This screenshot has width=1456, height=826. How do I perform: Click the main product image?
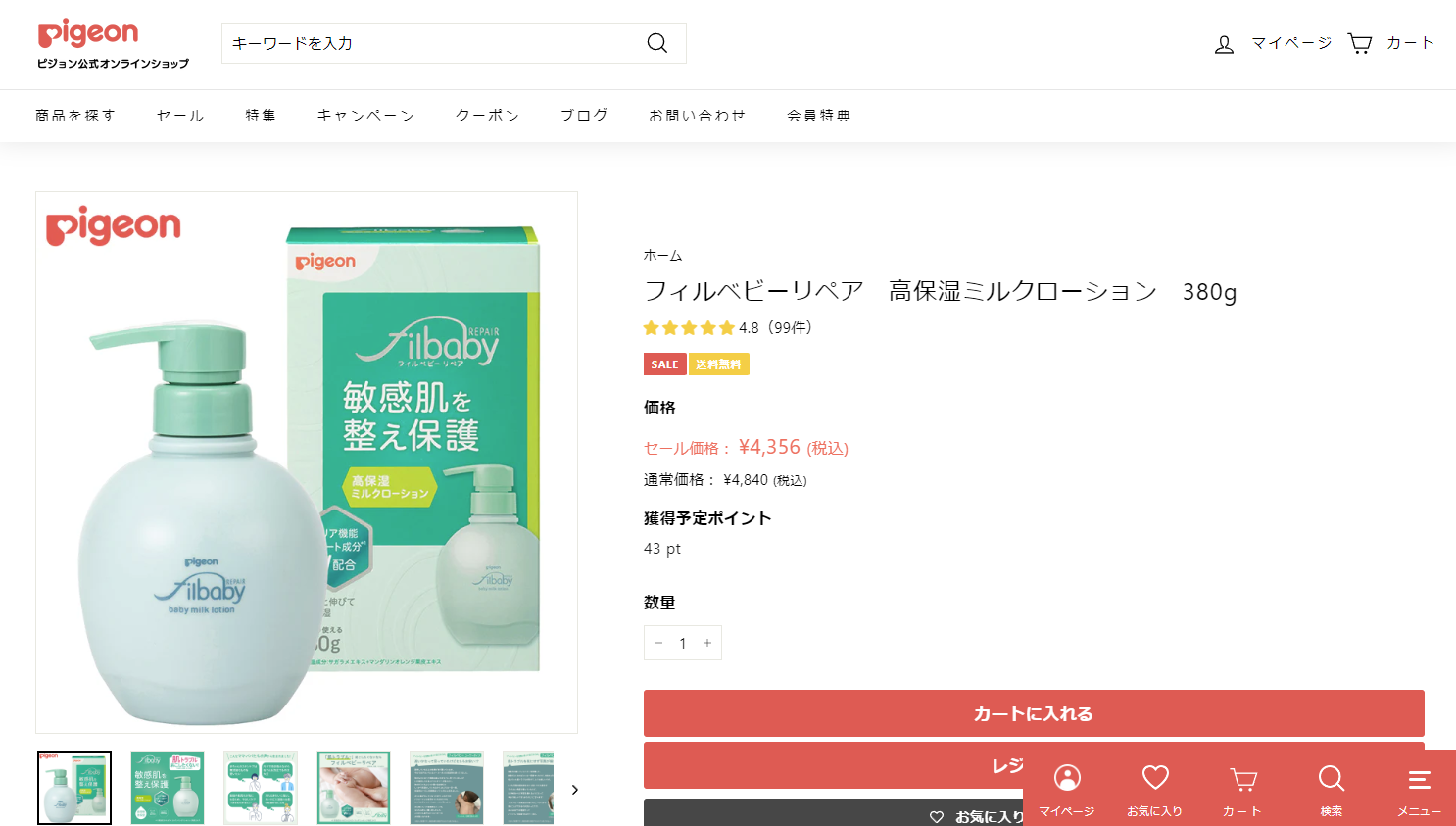307,462
